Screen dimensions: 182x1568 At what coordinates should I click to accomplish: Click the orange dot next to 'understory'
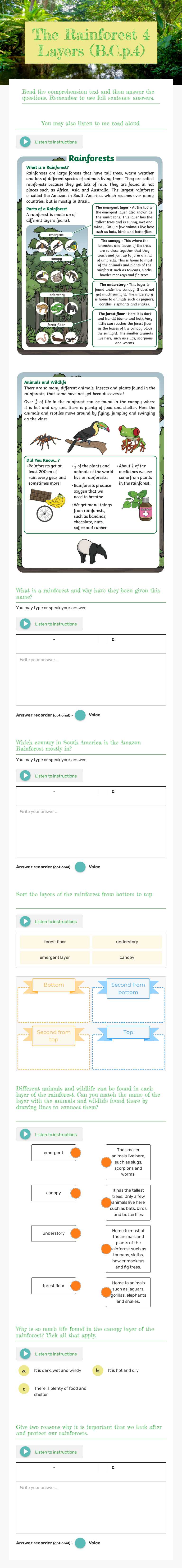tap(76, 1234)
